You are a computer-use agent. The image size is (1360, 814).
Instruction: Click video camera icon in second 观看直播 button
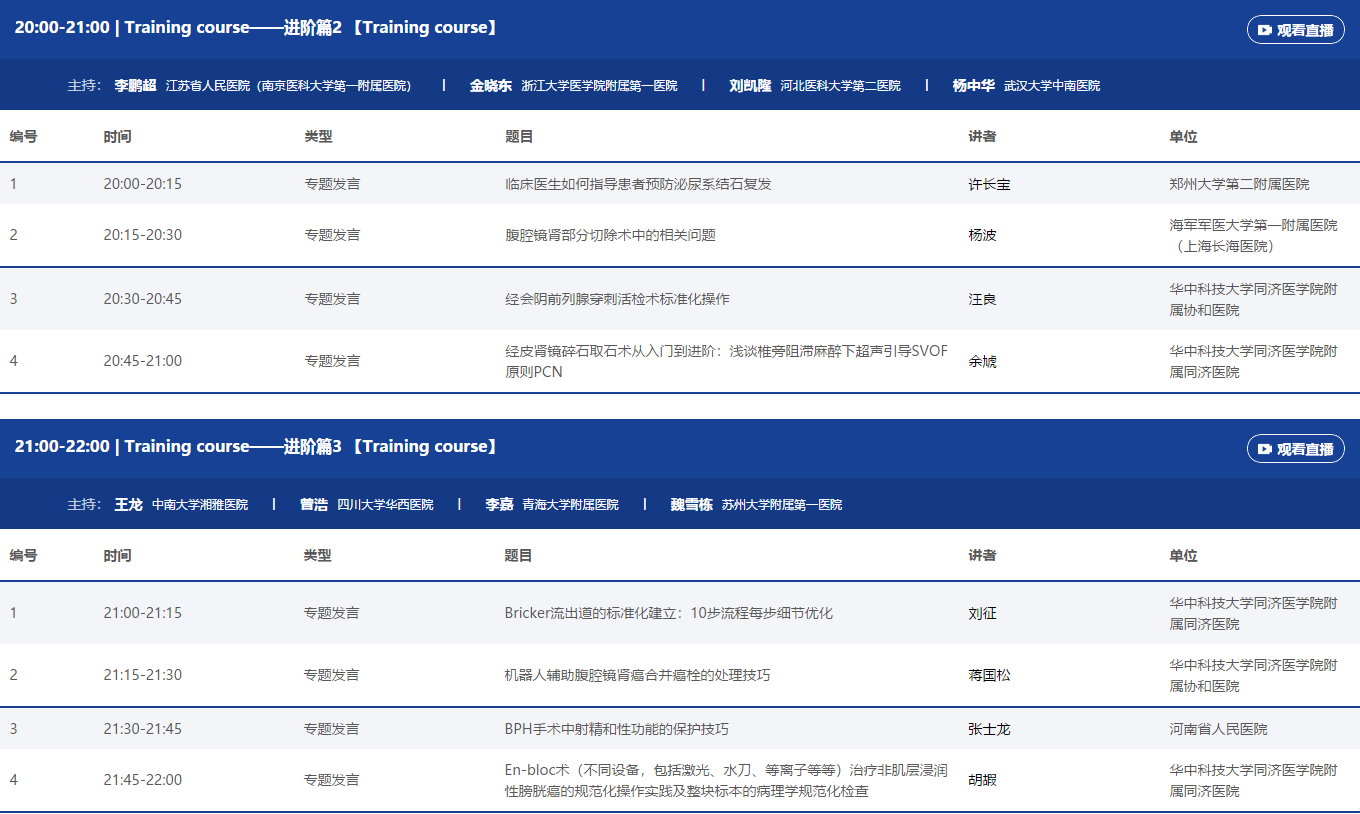coord(1265,449)
